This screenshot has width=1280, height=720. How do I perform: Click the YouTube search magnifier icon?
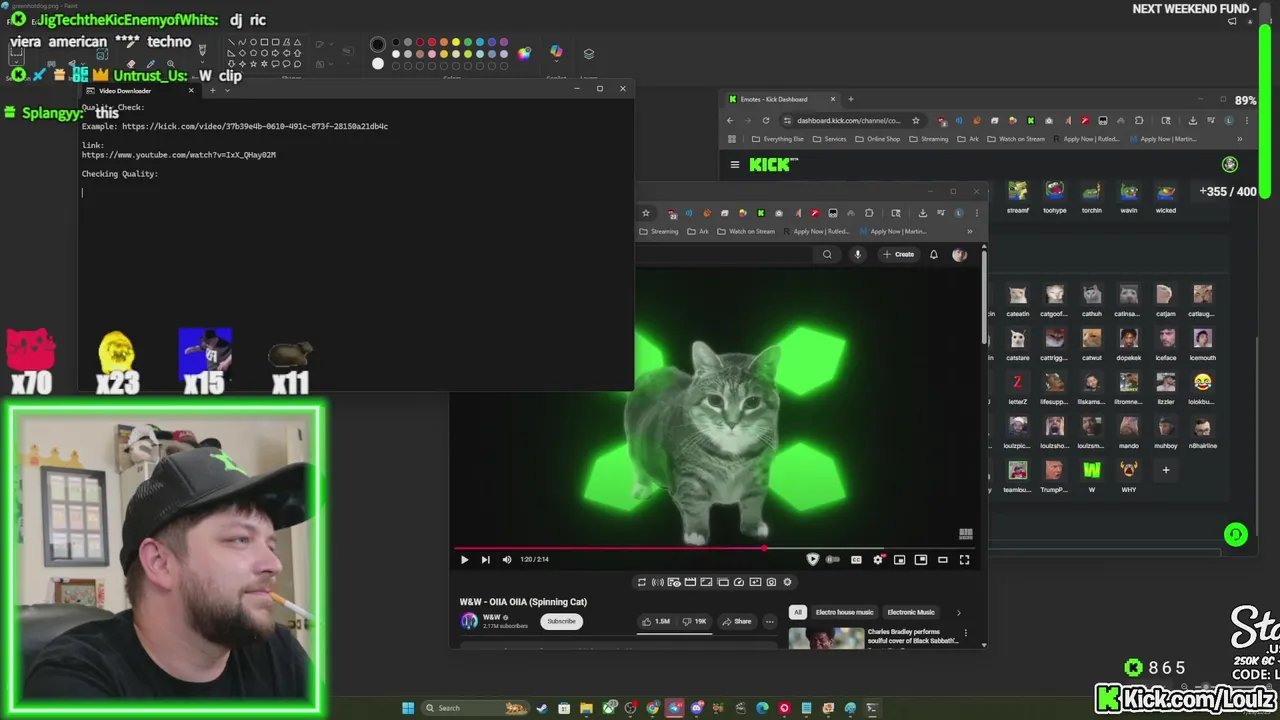click(x=827, y=254)
